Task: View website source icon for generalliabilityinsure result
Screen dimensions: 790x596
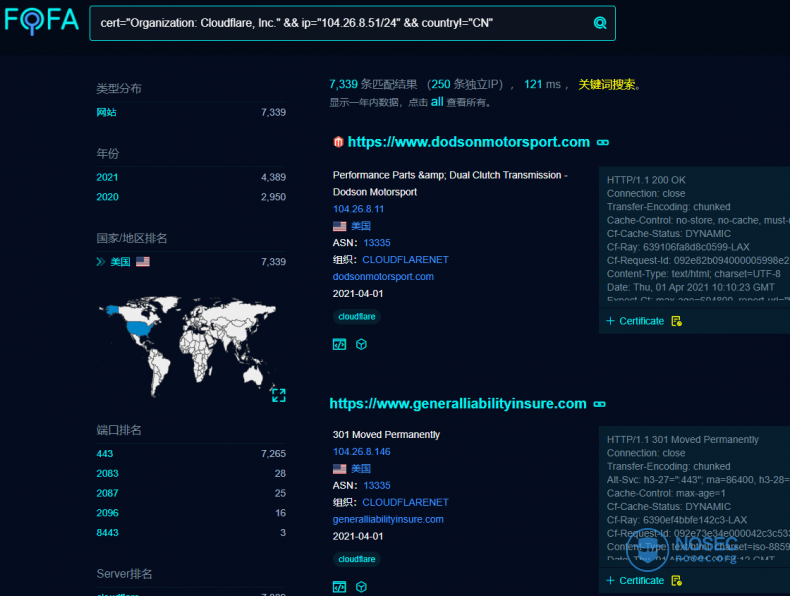Action: tap(340, 587)
